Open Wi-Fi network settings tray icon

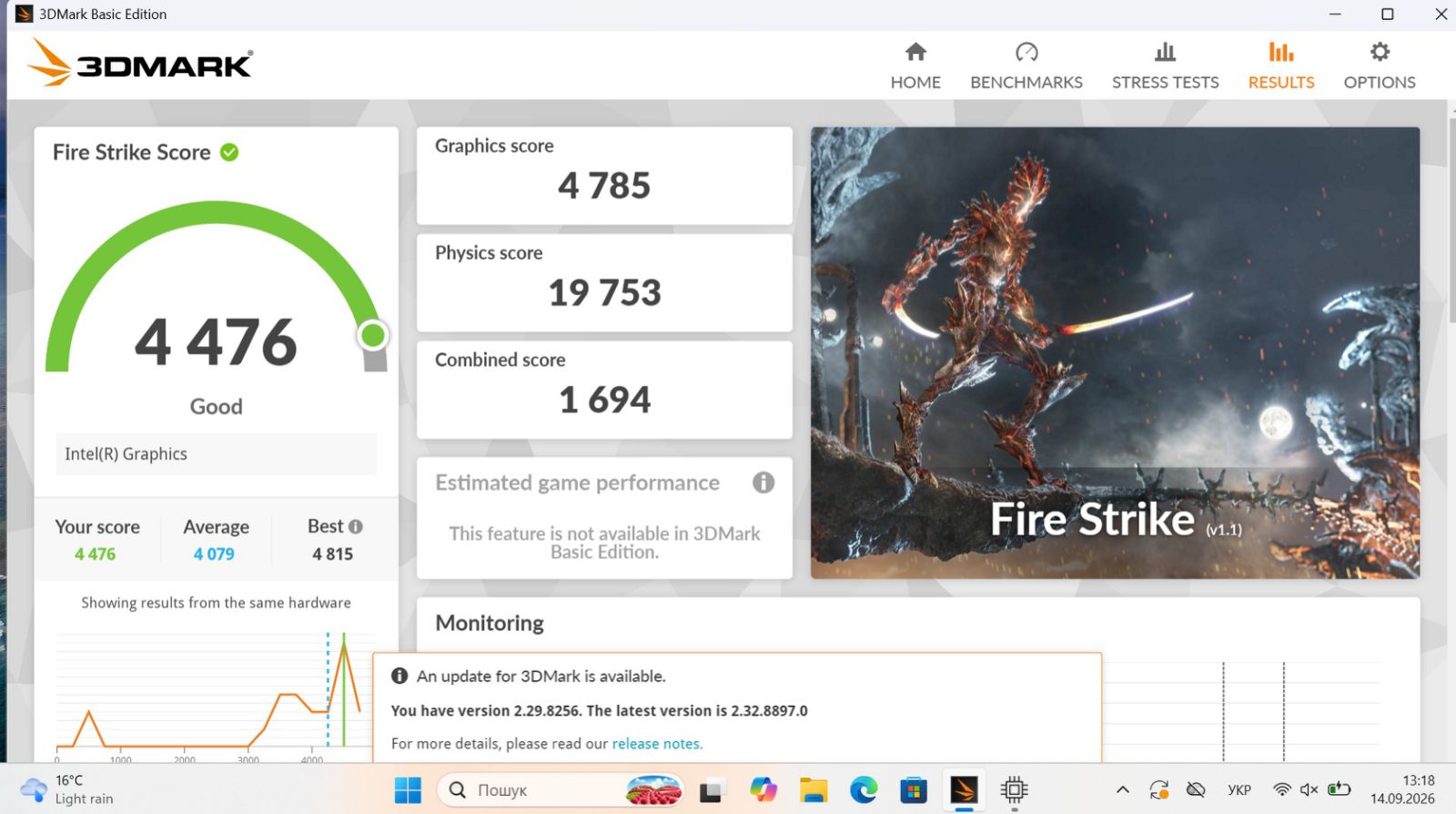point(1281,789)
